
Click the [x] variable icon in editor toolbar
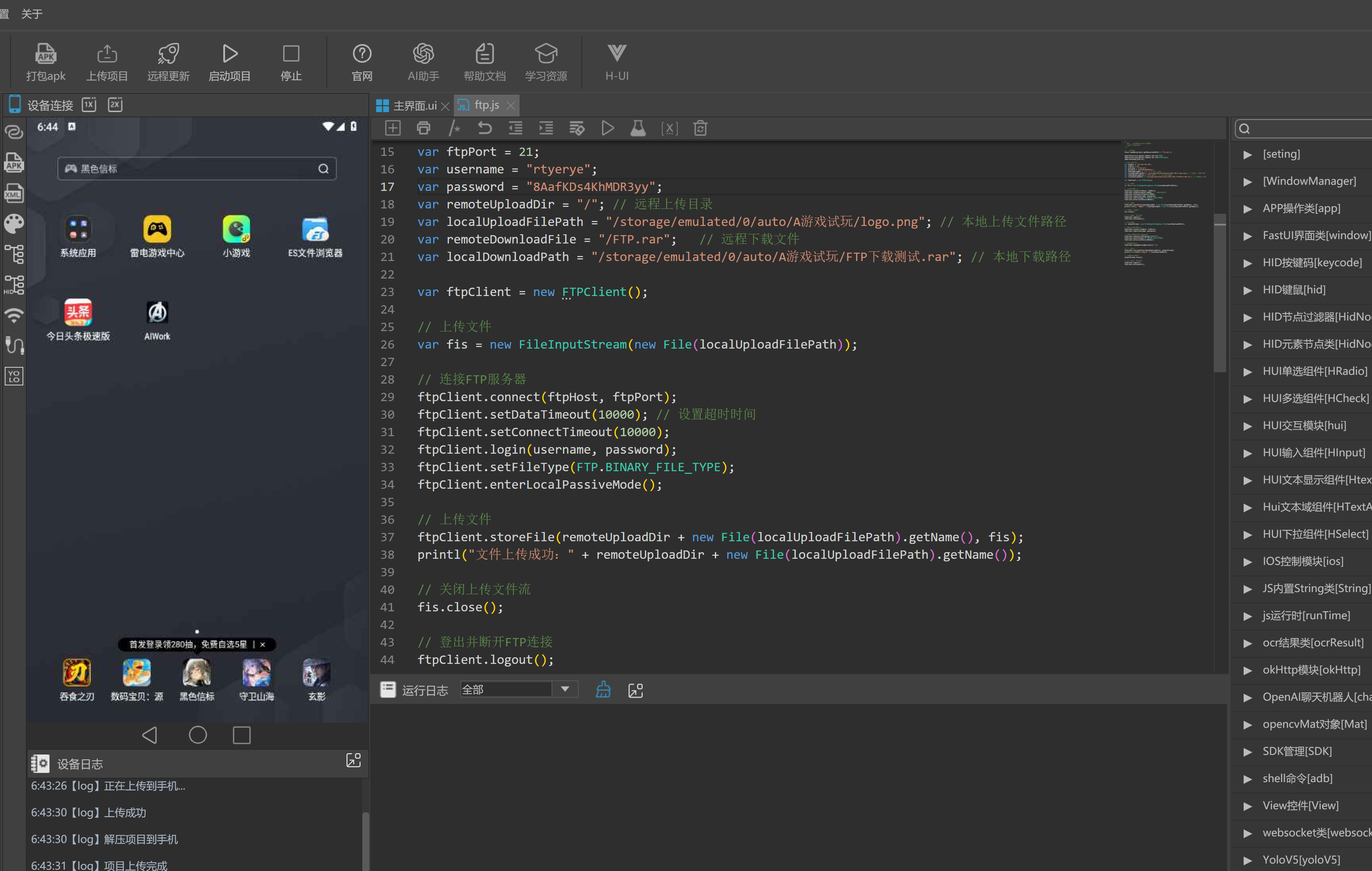669,129
